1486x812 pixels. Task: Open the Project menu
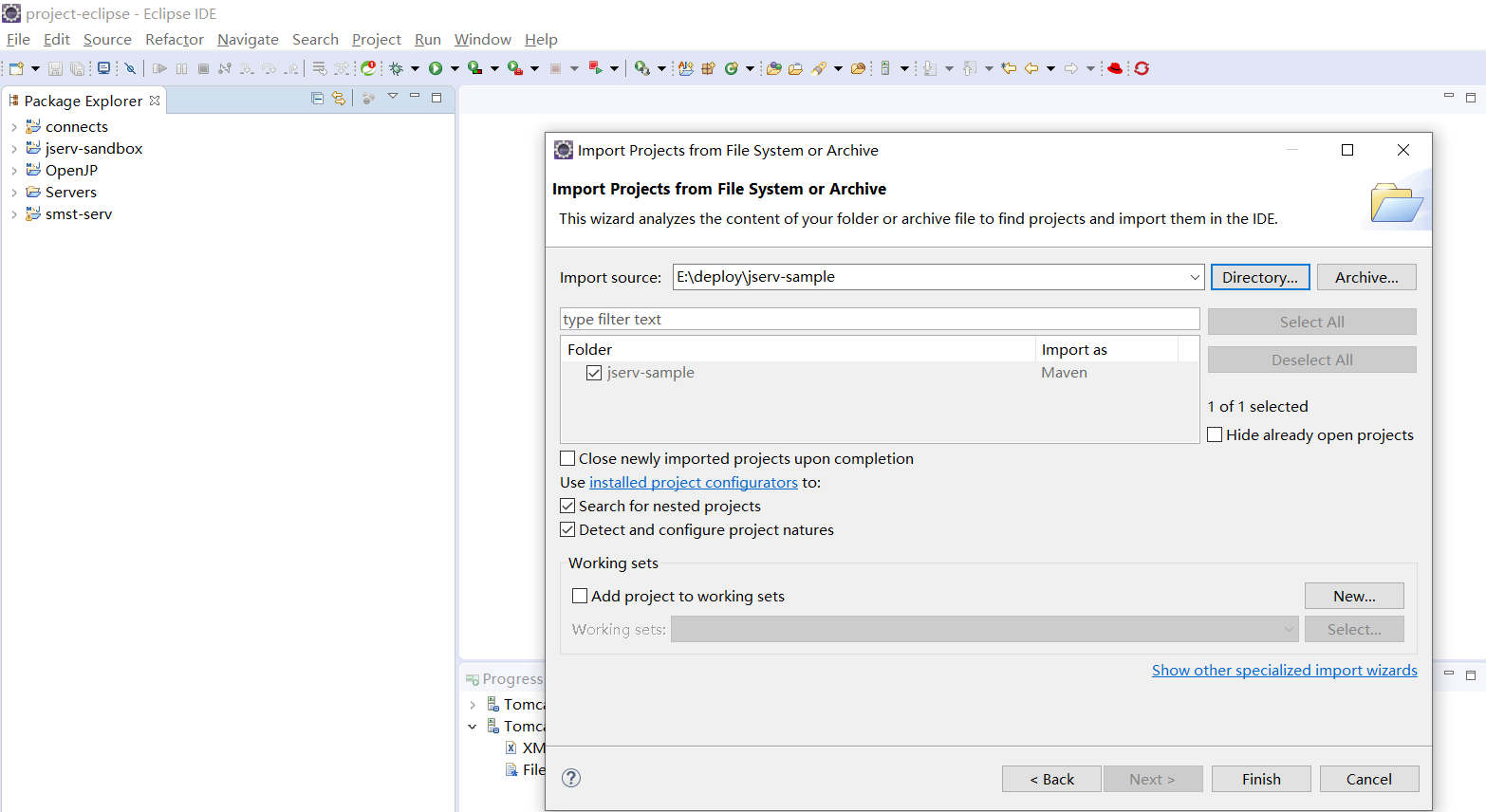(377, 39)
